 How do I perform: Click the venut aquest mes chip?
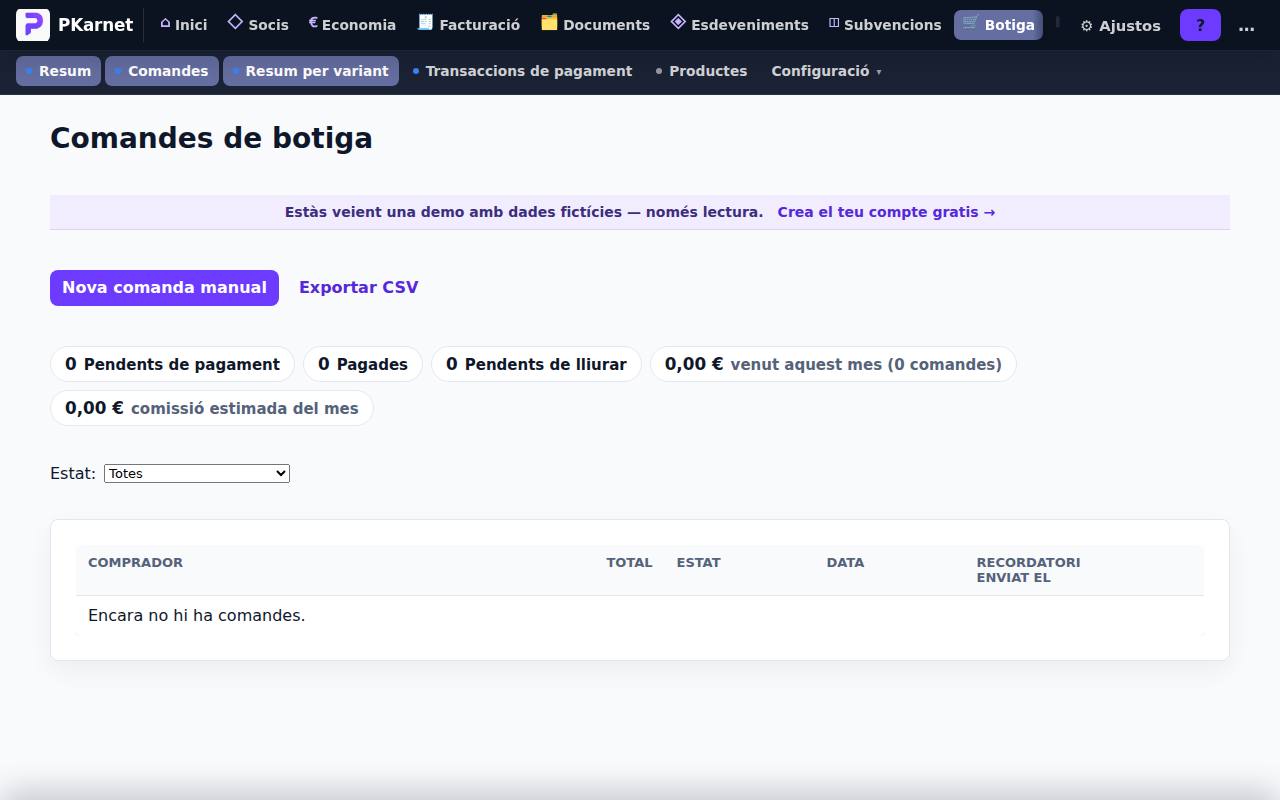pos(833,364)
